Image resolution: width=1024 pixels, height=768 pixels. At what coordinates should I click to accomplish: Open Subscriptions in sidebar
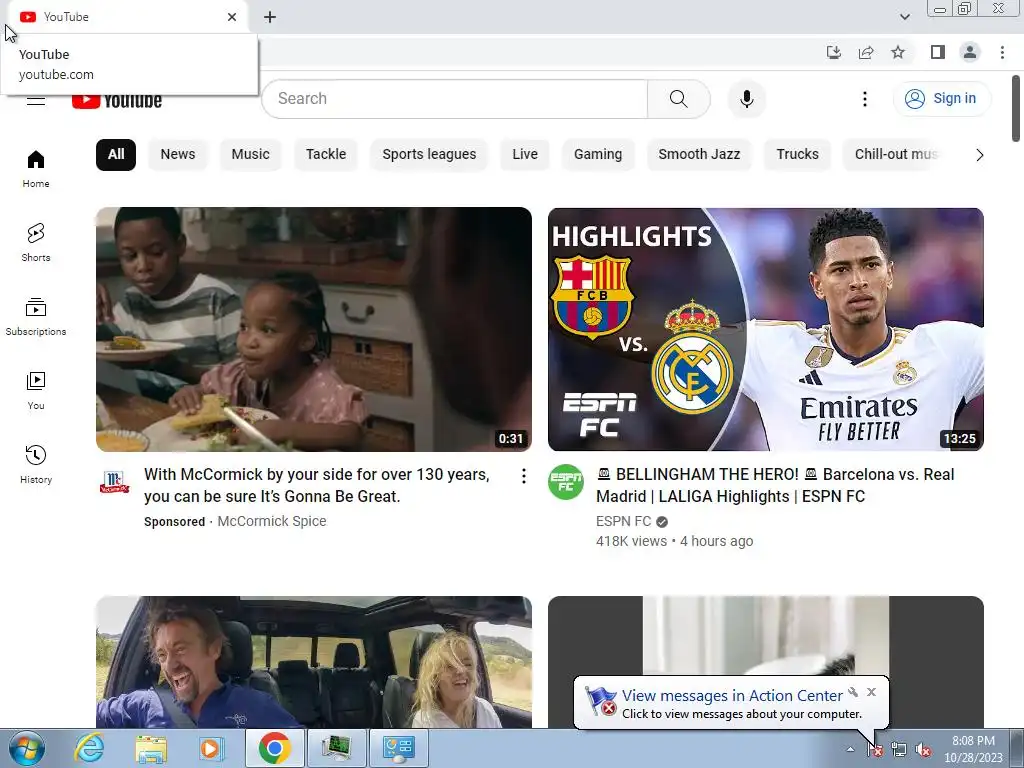coord(36,317)
